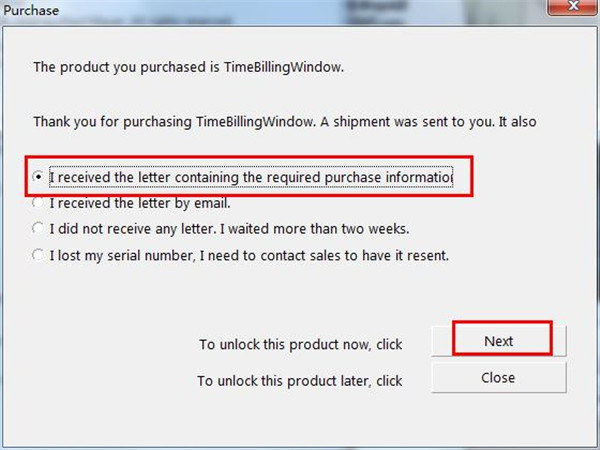Click the "To unlock this product later, click" label
Viewport: 600px width, 450px height.
click(x=299, y=381)
